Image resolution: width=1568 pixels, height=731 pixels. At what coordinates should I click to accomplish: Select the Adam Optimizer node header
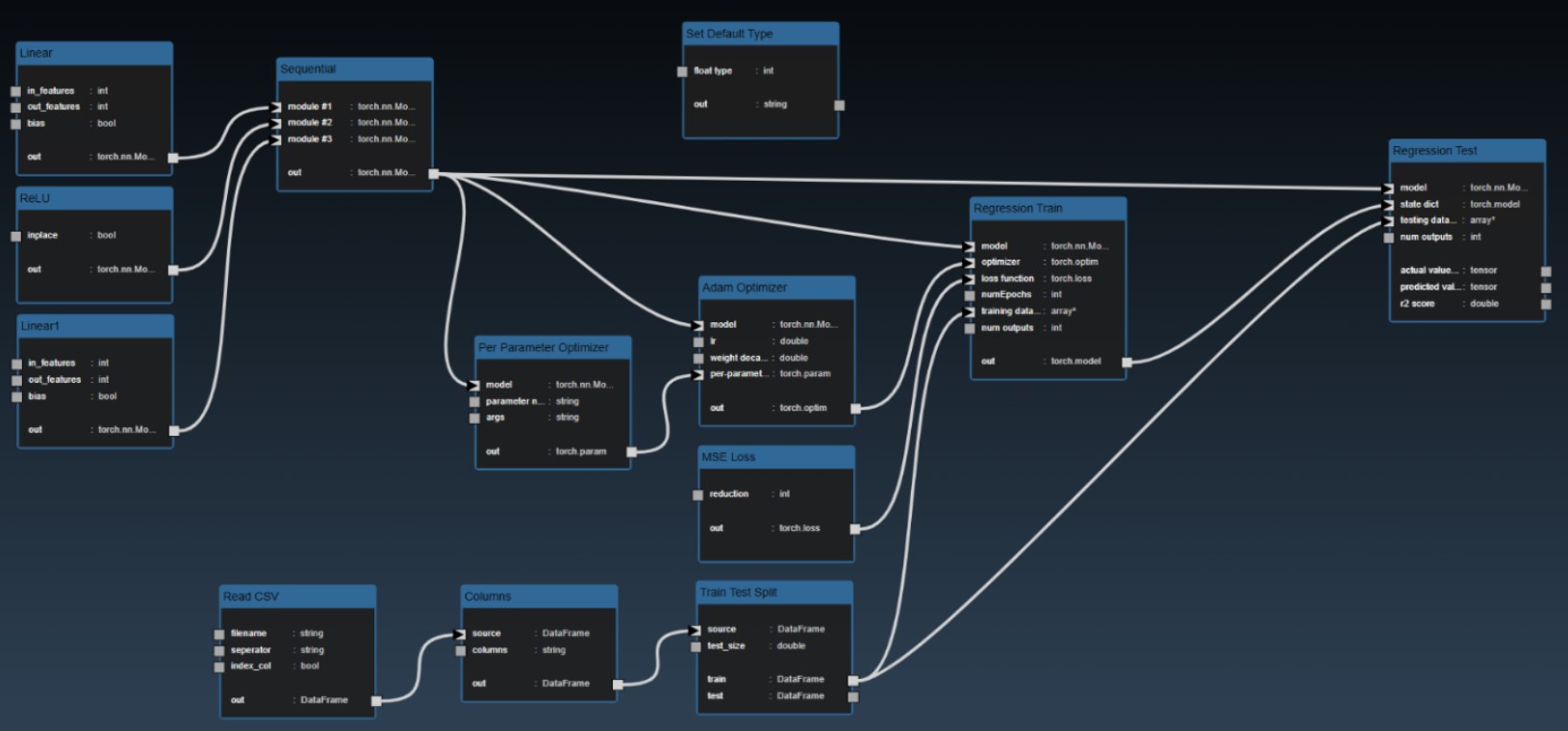(x=776, y=288)
